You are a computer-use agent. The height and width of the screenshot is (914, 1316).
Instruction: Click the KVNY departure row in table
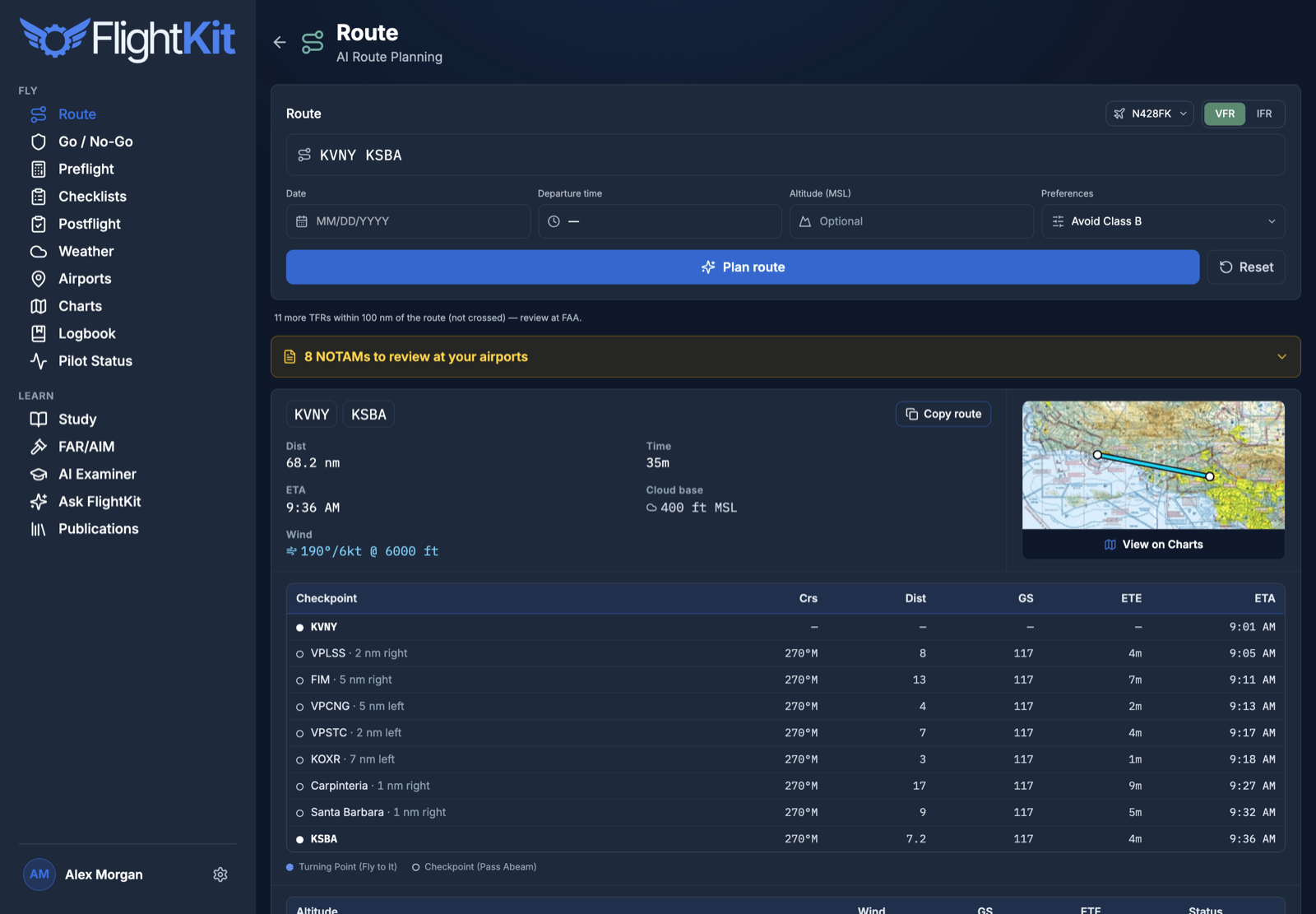[785, 627]
